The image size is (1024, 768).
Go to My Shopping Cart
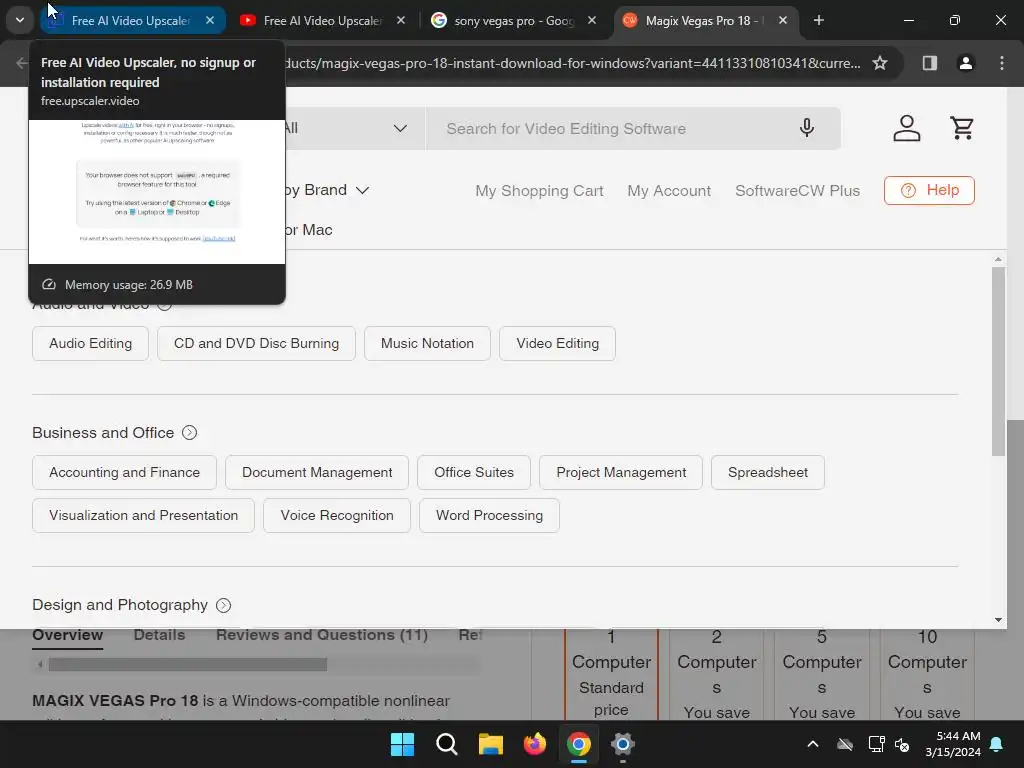click(x=539, y=191)
